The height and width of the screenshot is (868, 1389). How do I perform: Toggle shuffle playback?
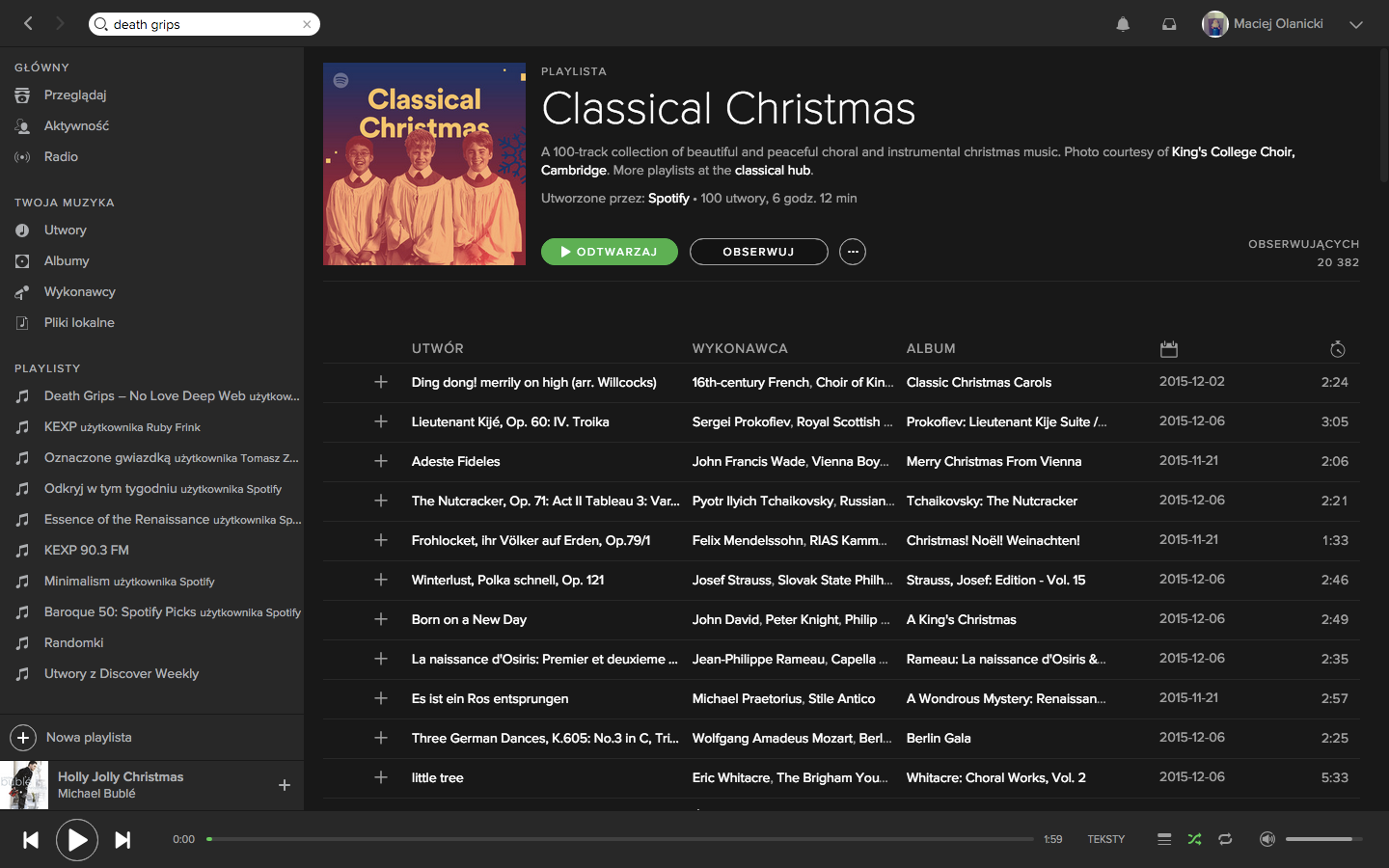tap(1195, 839)
